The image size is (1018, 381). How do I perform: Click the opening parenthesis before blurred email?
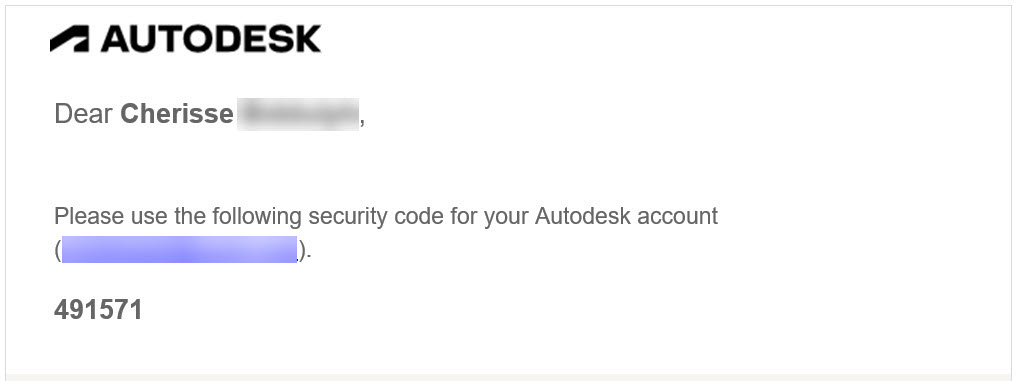tap(58, 251)
